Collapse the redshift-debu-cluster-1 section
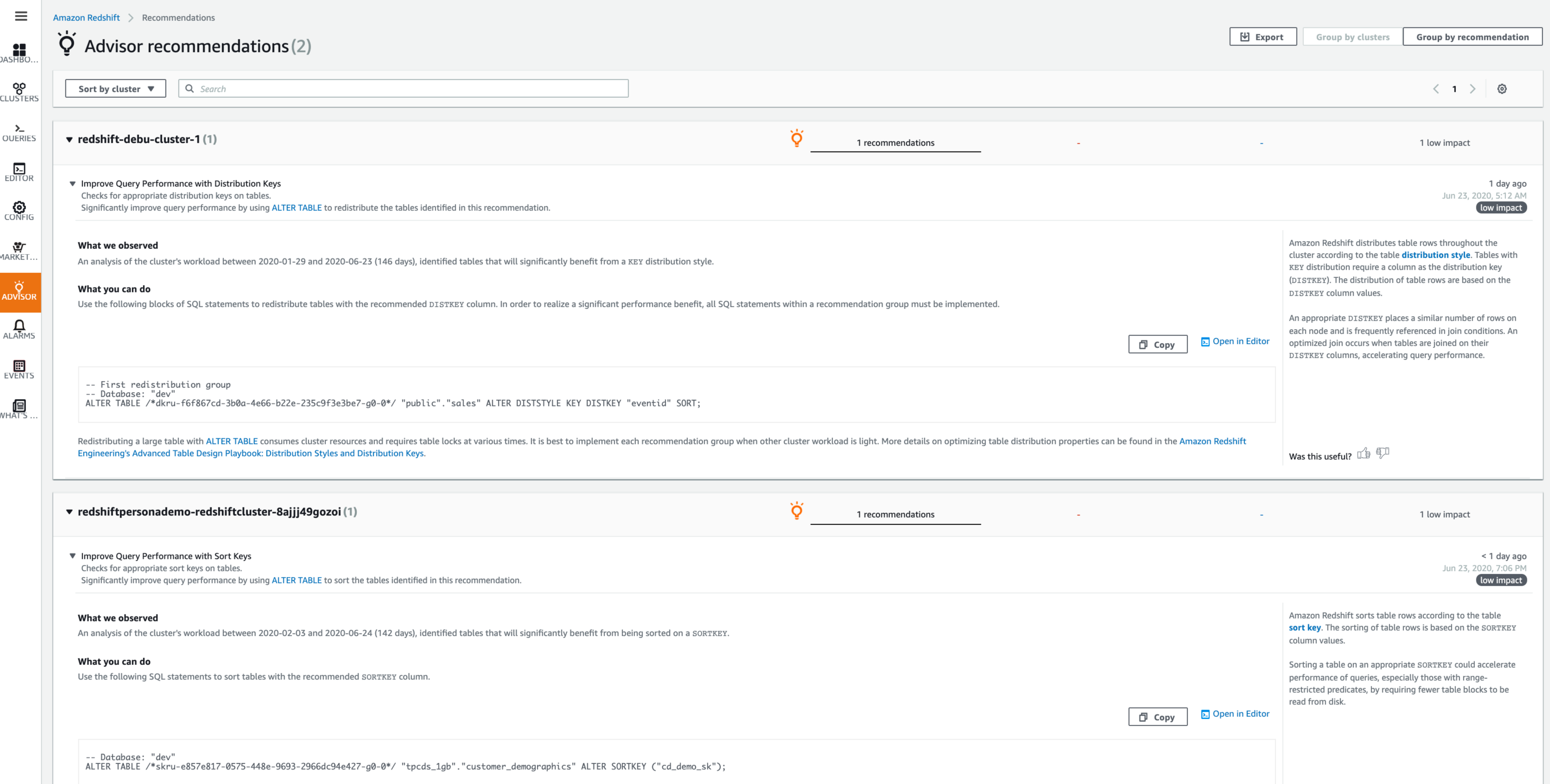 70,139
